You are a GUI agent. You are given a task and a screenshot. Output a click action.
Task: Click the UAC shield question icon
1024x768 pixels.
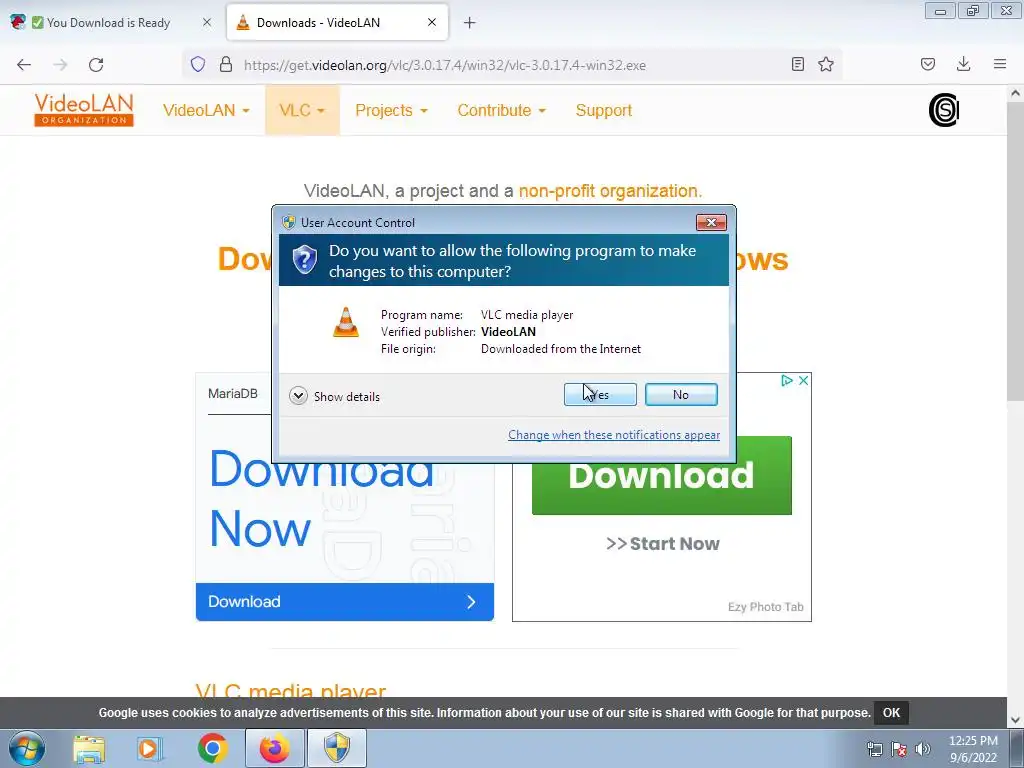tap(304, 260)
